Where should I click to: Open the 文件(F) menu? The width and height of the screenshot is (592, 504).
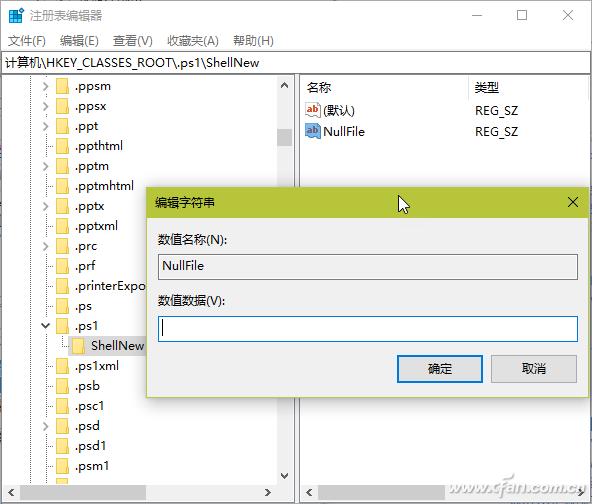(27, 40)
